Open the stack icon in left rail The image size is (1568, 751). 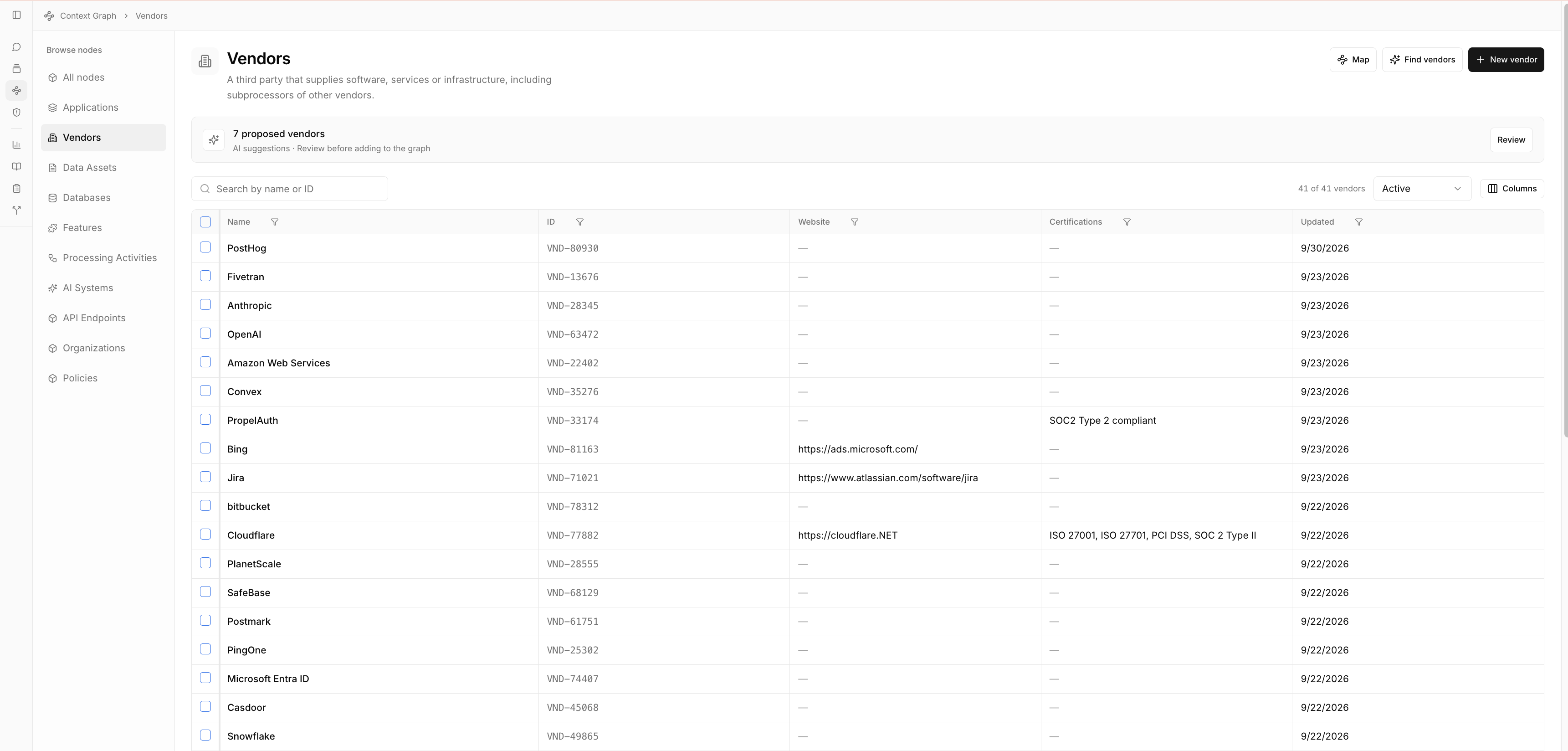click(16, 69)
